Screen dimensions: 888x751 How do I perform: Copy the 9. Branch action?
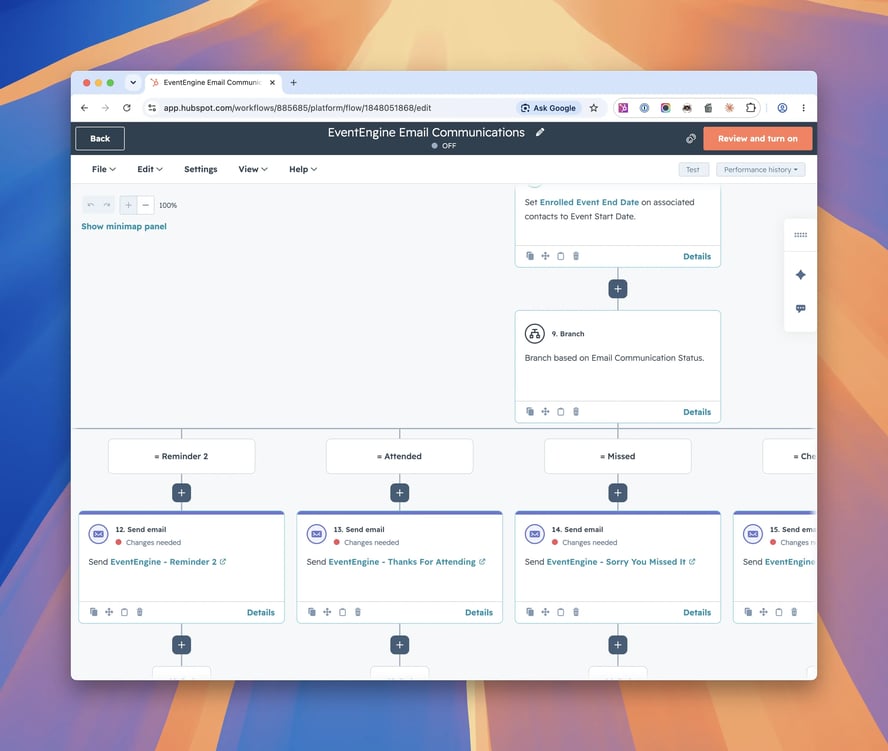(x=530, y=411)
